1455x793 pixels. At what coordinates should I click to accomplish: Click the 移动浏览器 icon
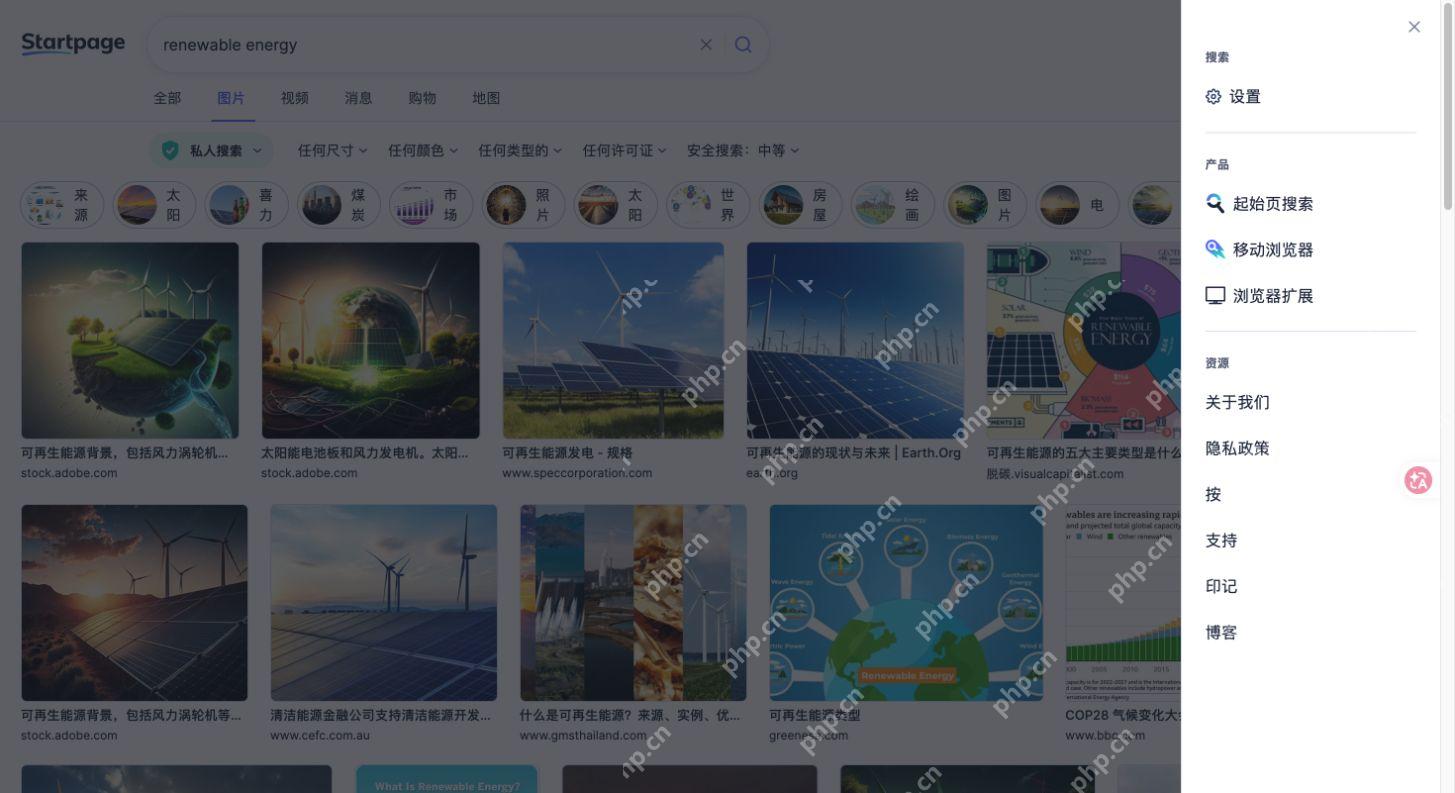point(1215,249)
